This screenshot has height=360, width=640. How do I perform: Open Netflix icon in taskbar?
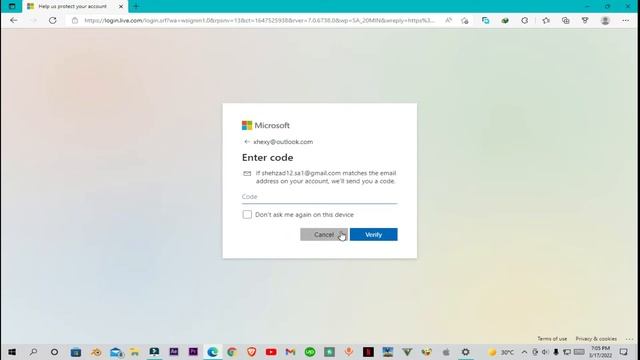coord(368,352)
